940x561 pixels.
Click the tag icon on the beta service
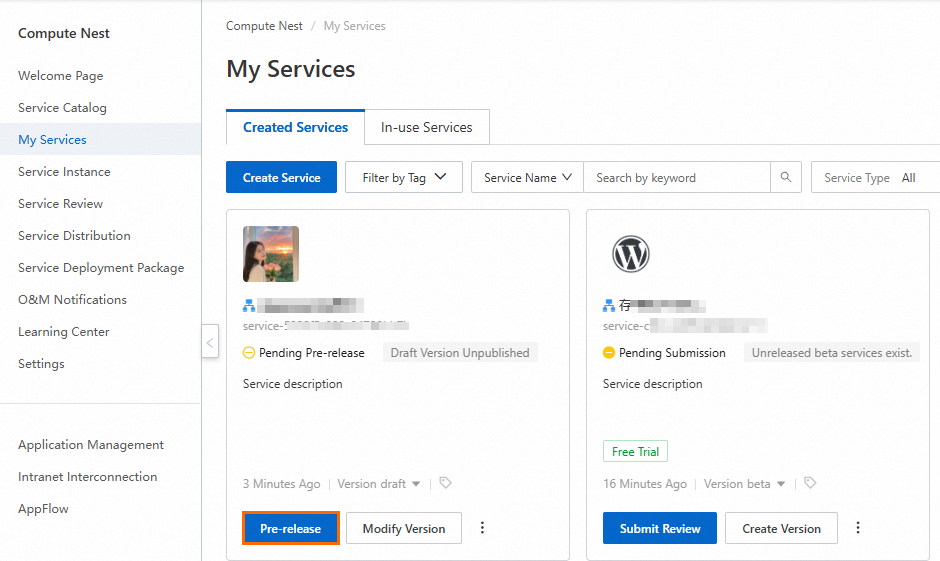[810, 483]
